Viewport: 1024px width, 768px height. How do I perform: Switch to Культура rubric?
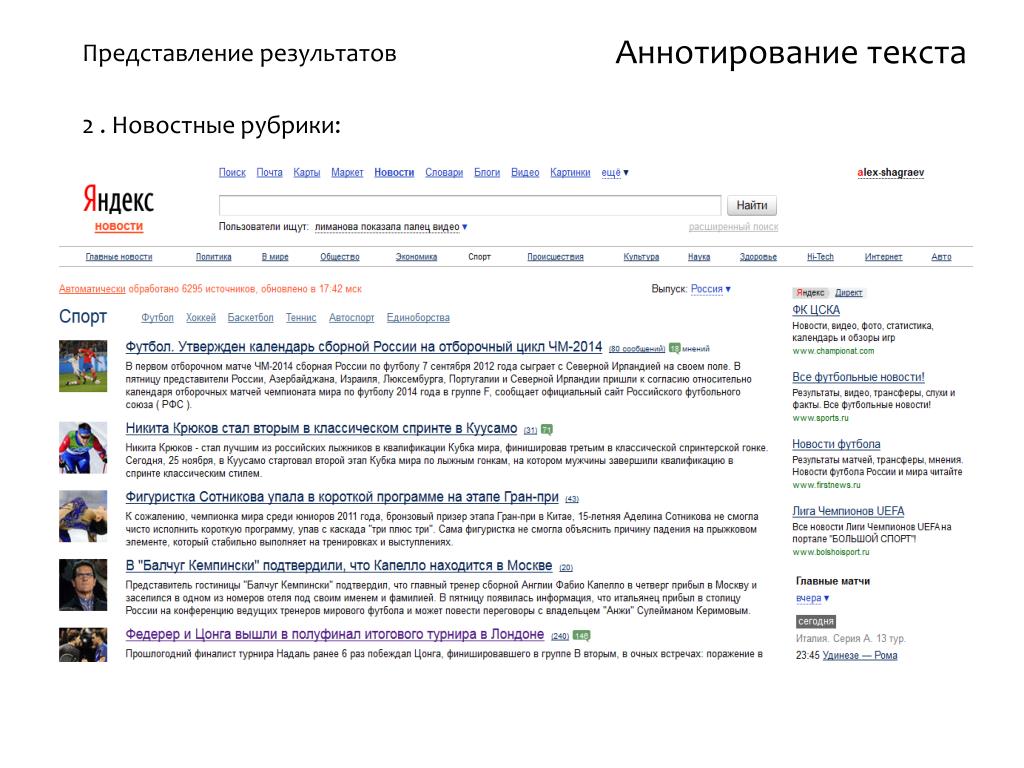tap(641, 257)
